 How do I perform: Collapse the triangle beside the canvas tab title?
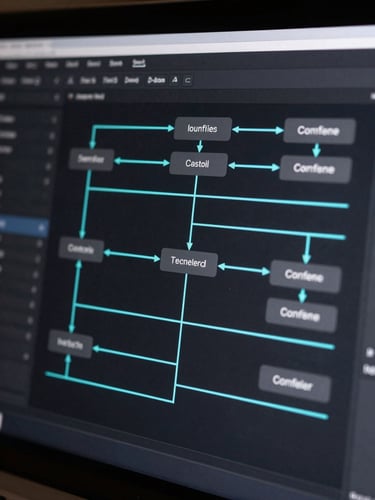click(x=70, y=96)
